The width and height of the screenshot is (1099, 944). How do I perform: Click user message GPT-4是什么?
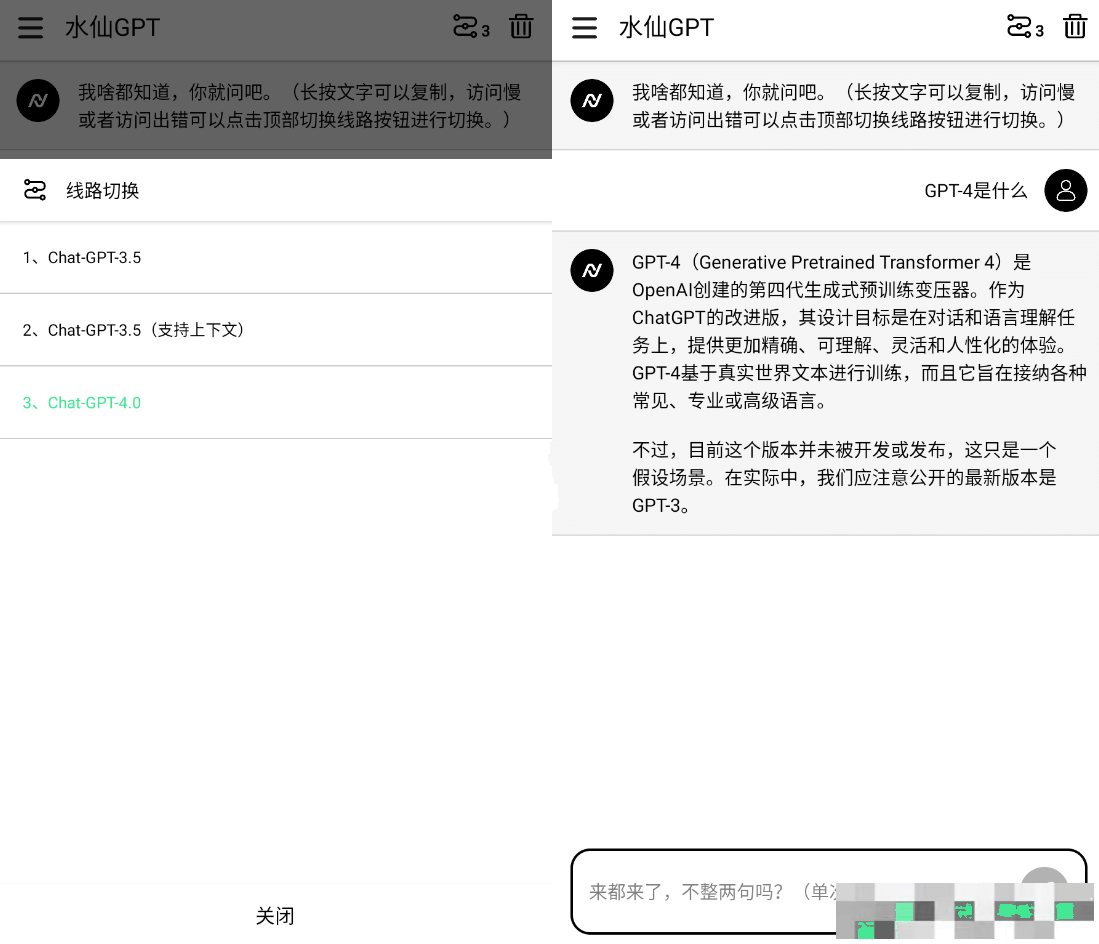click(976, 191)
